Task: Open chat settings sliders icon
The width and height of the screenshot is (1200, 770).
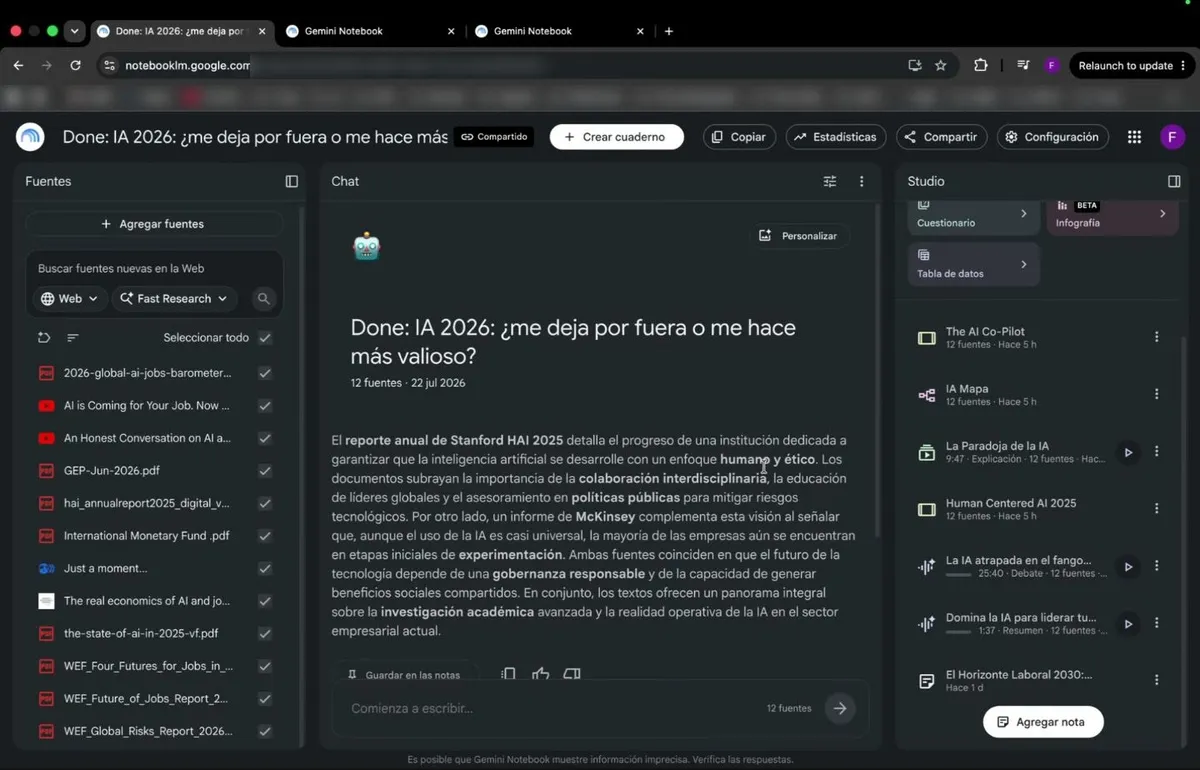Action: coord(830,181)
